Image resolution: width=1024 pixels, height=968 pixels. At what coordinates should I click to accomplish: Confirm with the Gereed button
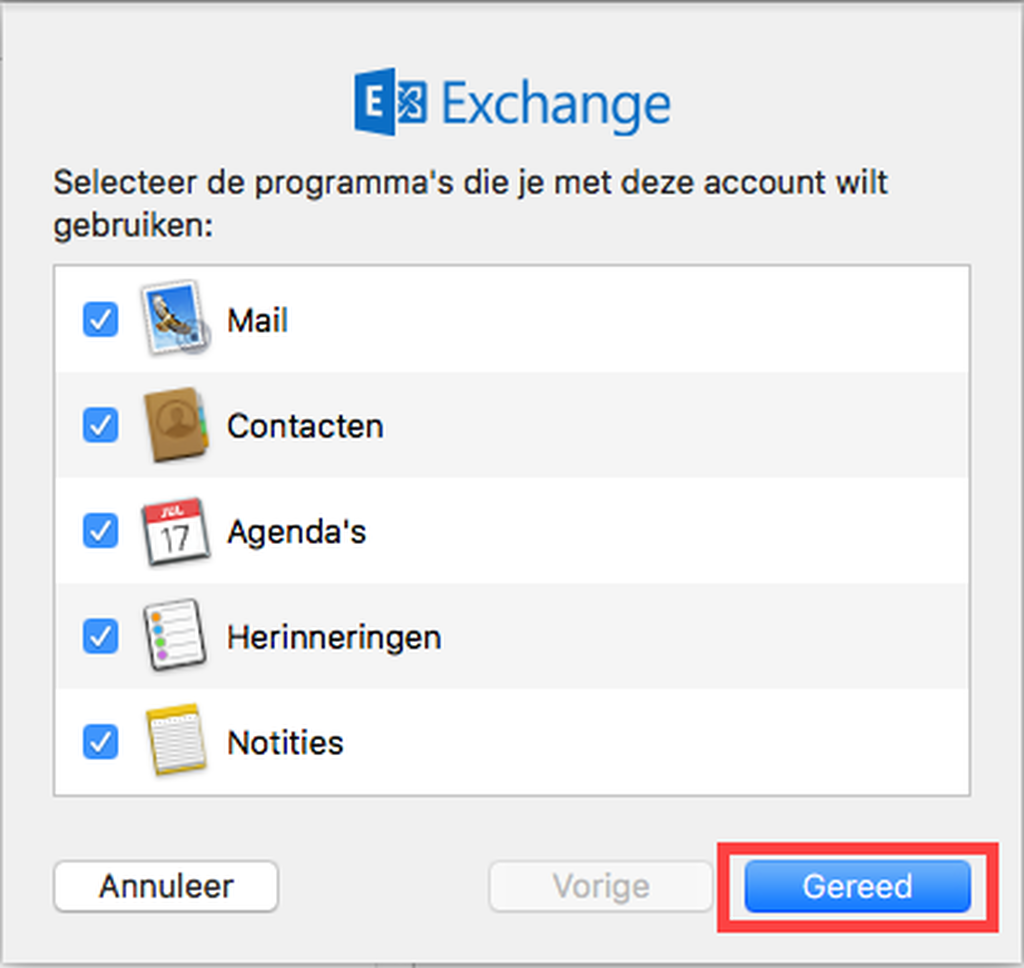[857, 886]
